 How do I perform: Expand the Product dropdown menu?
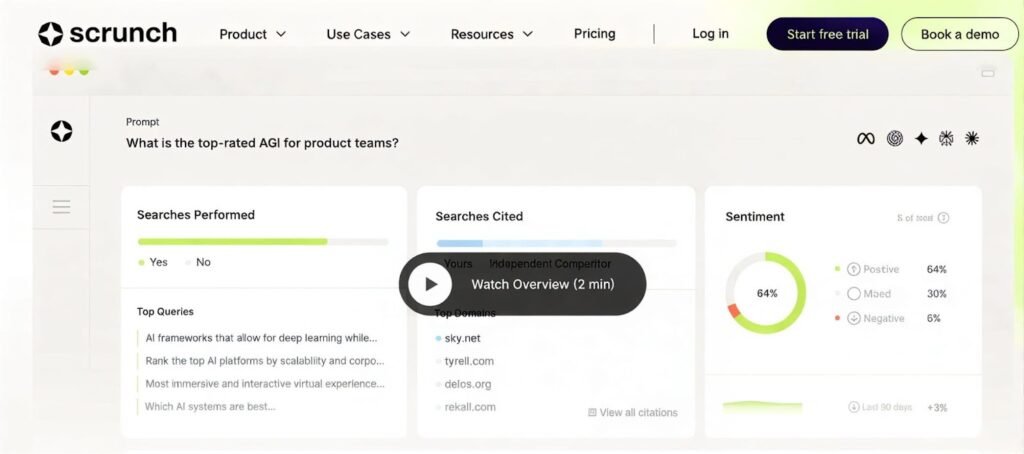(x=252, y=34)
